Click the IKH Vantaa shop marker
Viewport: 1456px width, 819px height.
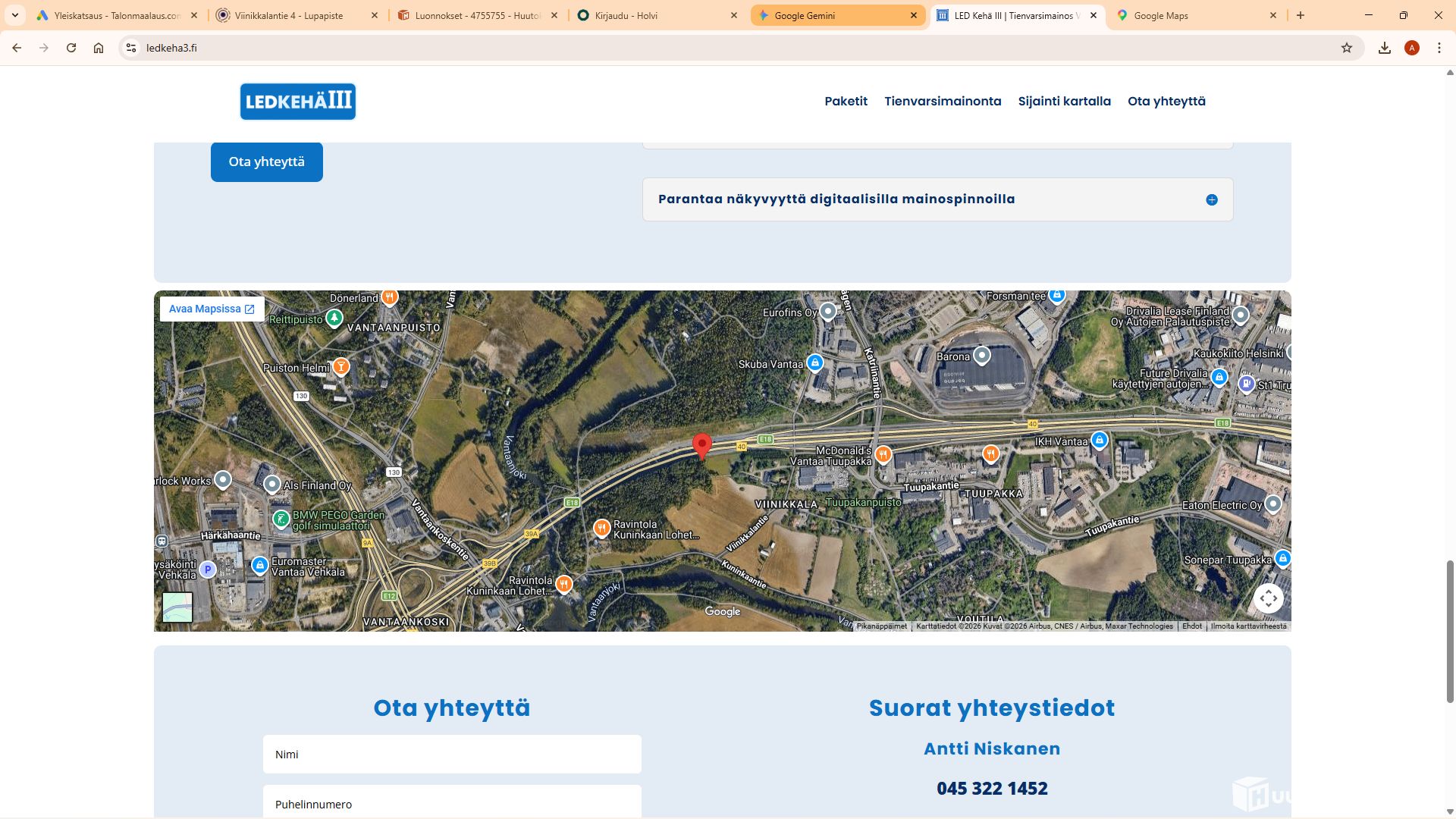pos(1099,440)
